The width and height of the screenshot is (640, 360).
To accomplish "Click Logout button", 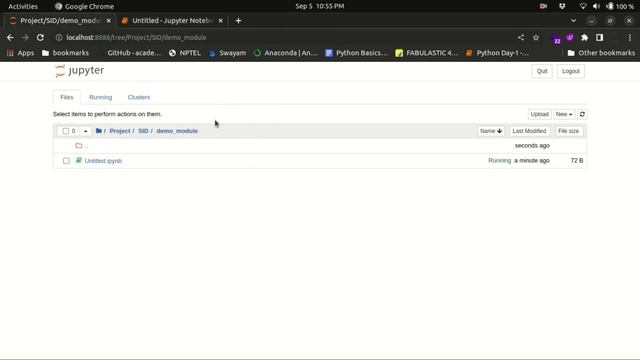I will click(571, 71).
